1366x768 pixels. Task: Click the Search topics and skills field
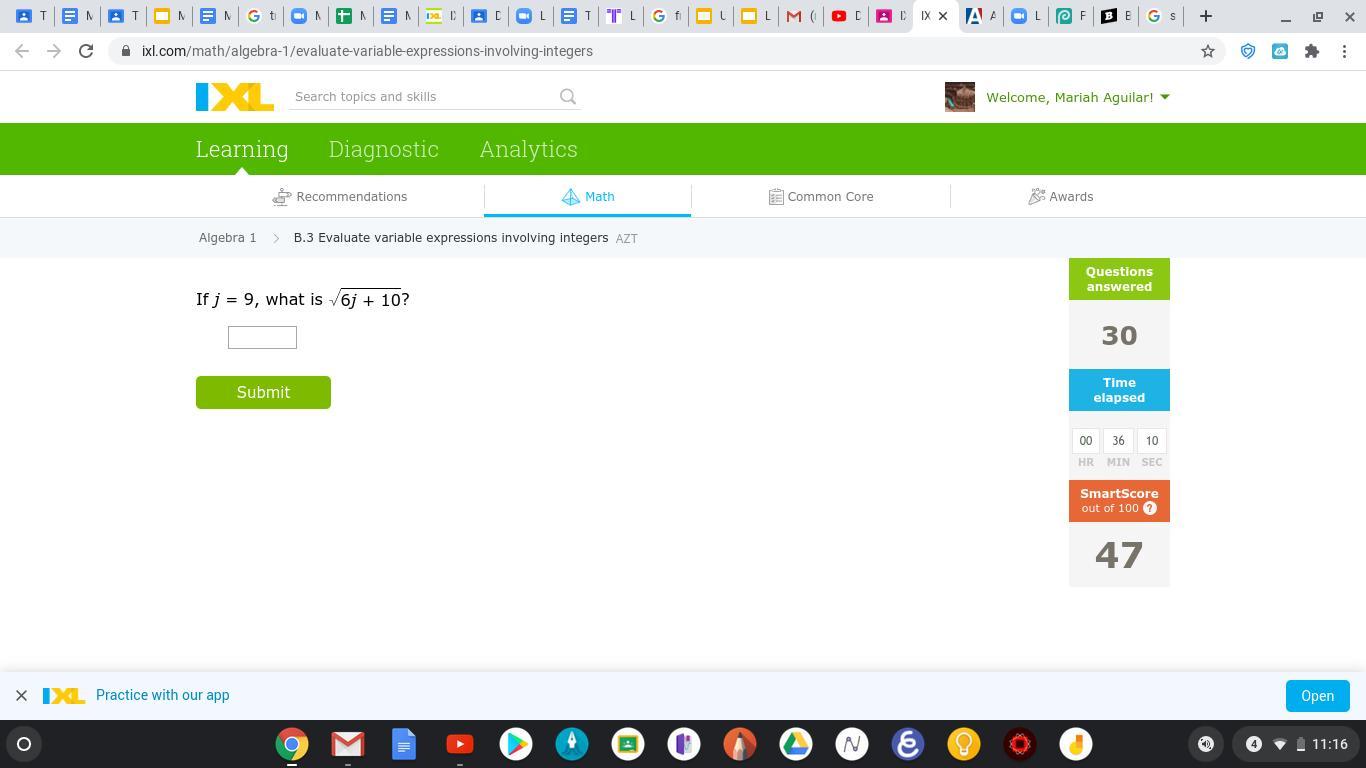click(x=422, y=97)
